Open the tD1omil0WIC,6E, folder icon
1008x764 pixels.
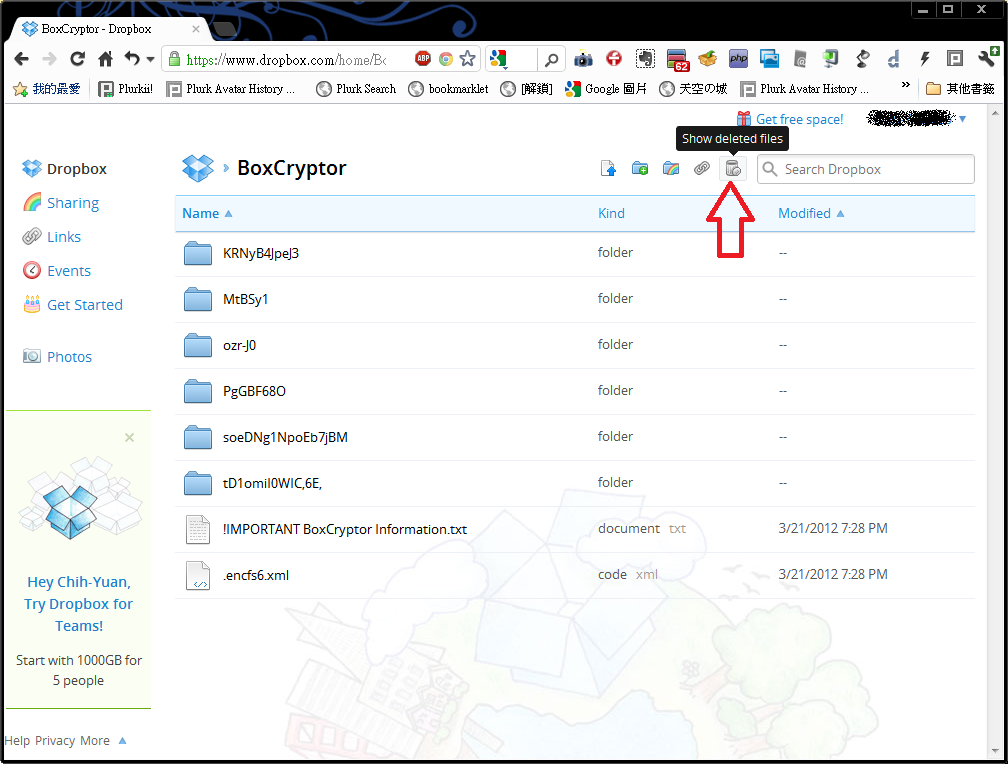198,483
